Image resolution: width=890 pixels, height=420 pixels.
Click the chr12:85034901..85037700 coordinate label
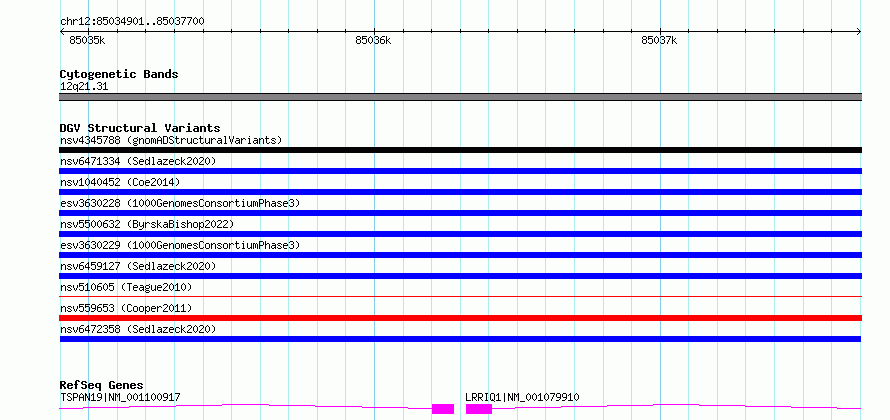click(x=132, y=21)
